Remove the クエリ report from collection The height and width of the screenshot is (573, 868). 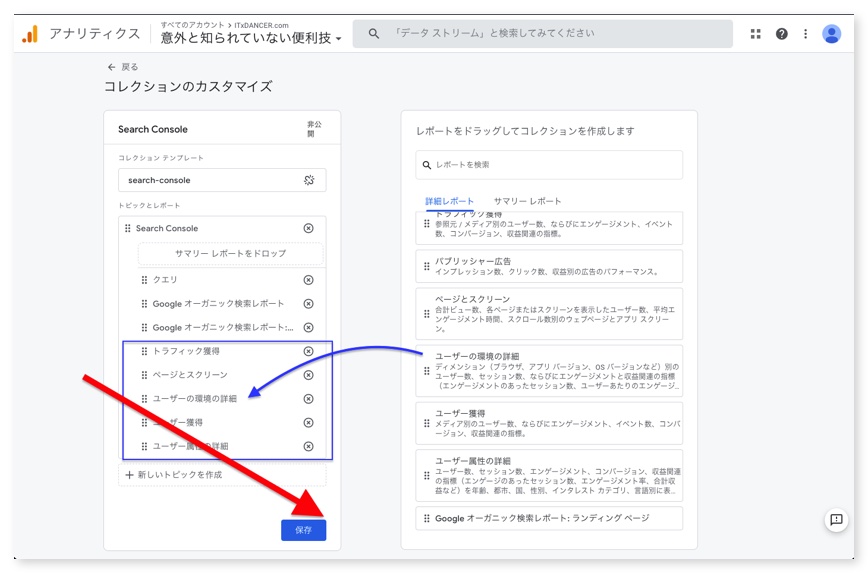point(308,279)
